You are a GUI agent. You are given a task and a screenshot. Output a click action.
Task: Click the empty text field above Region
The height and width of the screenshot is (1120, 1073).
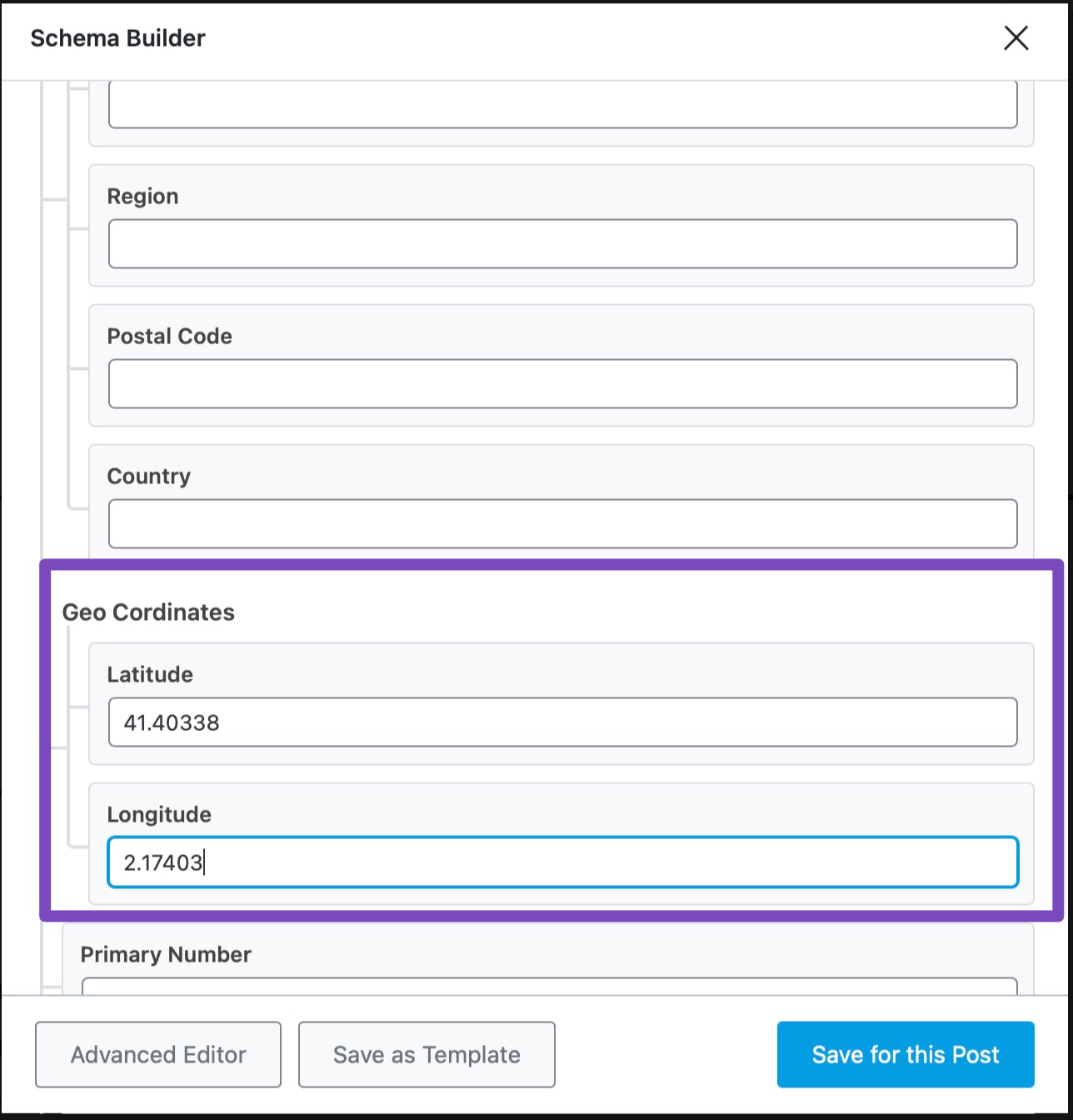click(562, 105)
